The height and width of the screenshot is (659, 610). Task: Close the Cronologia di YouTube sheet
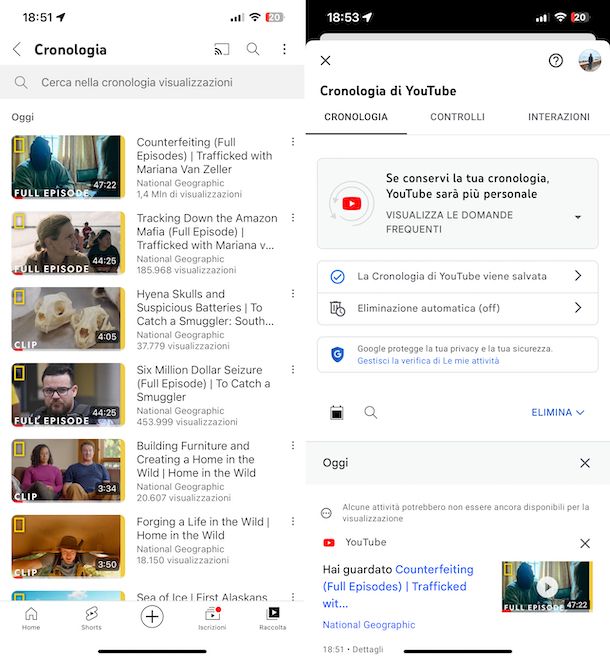[325, 61]
